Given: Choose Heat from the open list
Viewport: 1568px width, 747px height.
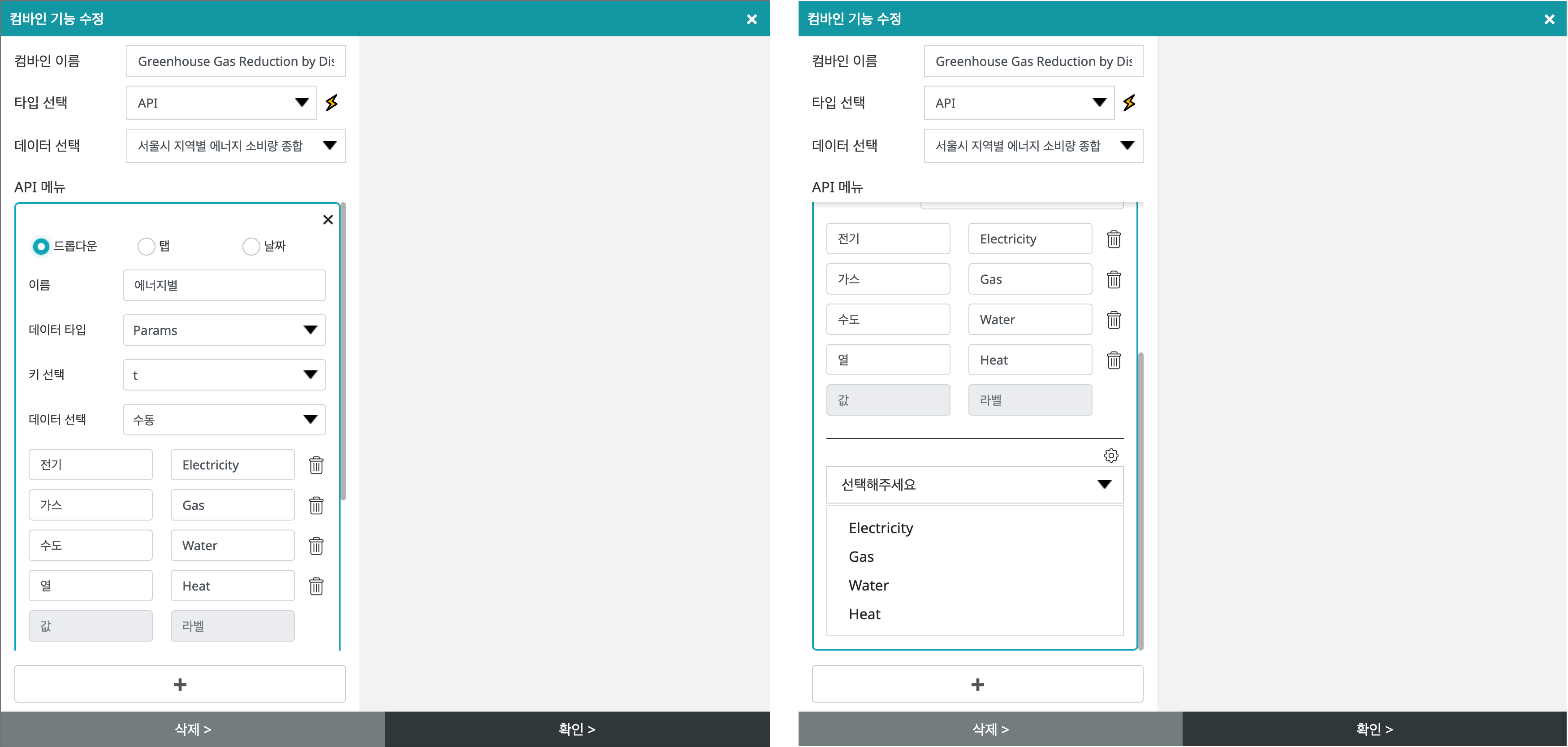Looking at the screenshot, I should tap(864, 614).
